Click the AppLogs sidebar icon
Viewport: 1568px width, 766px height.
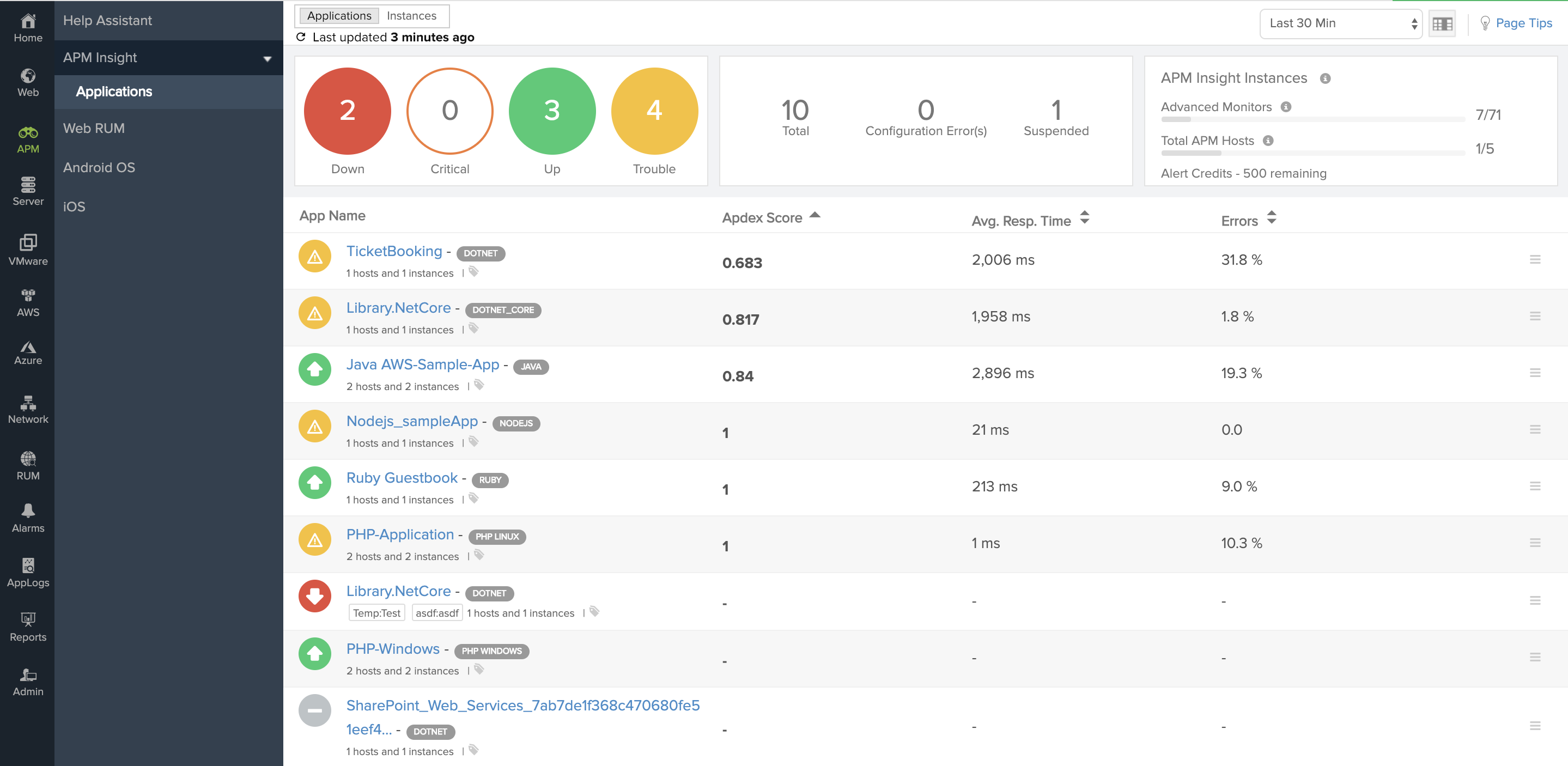pyautogui.click(x=28, y=573)
